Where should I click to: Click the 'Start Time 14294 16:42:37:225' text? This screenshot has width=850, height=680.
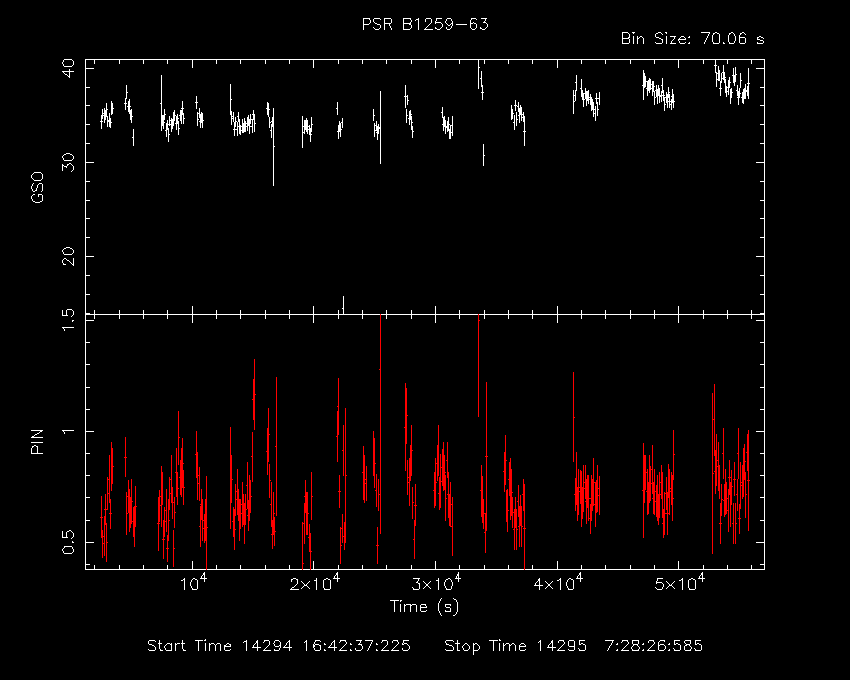(279, 646)
